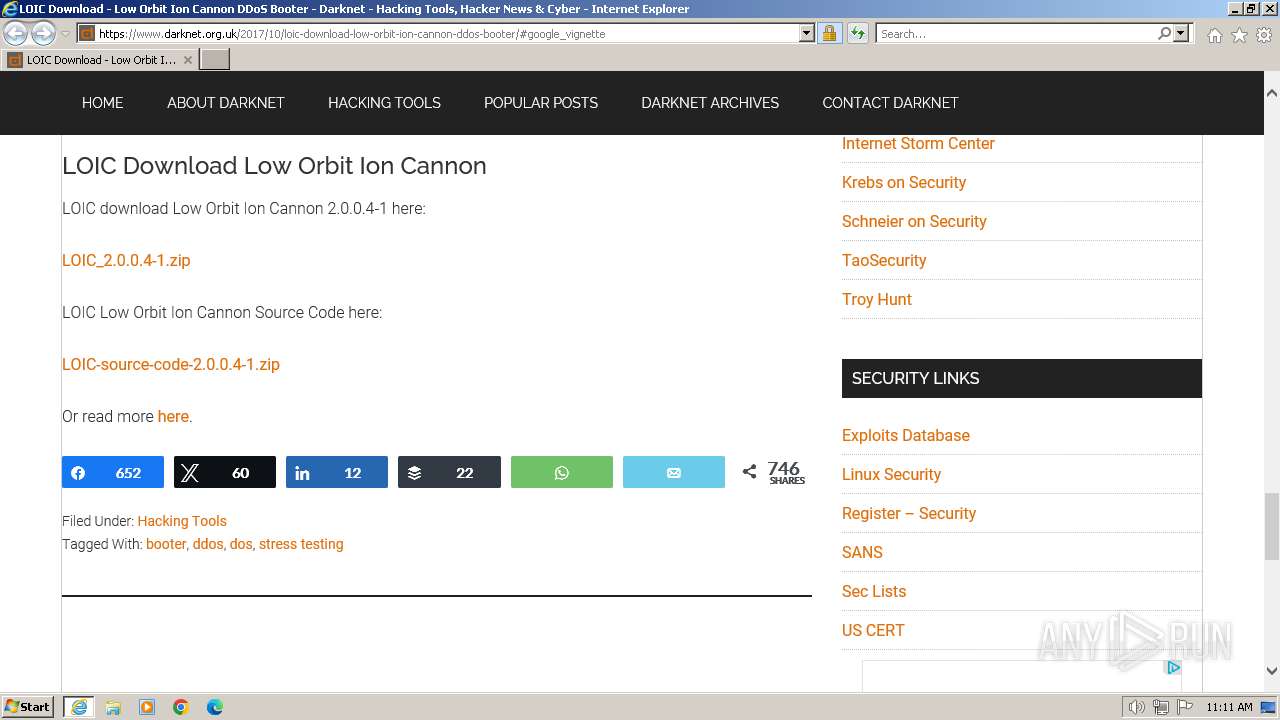
Task: Open the HOME menu item
Action: (x=102, y=103)
